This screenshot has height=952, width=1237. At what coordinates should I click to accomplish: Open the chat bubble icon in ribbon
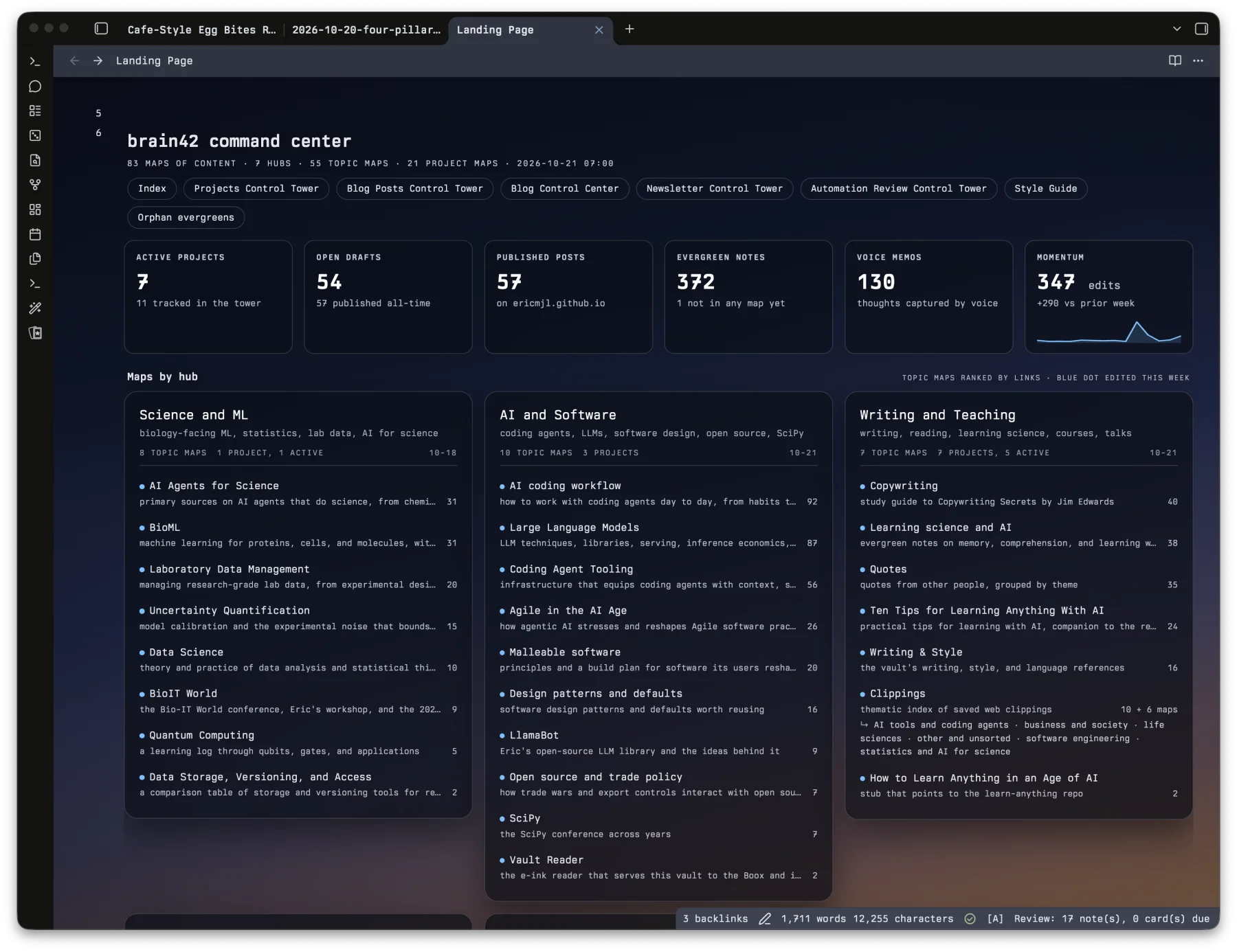[x=35, y=87]
